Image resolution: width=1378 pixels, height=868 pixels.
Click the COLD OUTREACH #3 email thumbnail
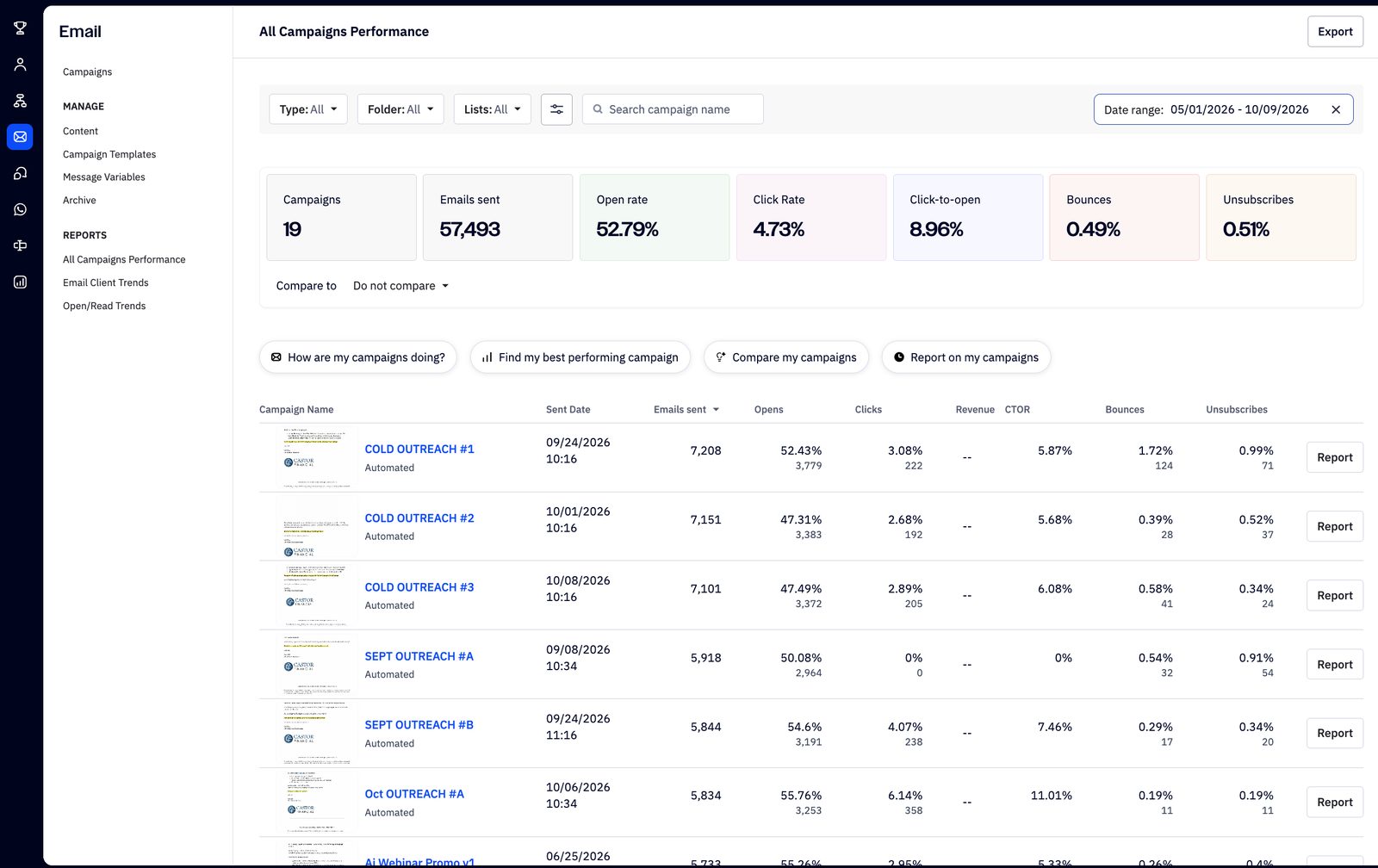point(316,595)
